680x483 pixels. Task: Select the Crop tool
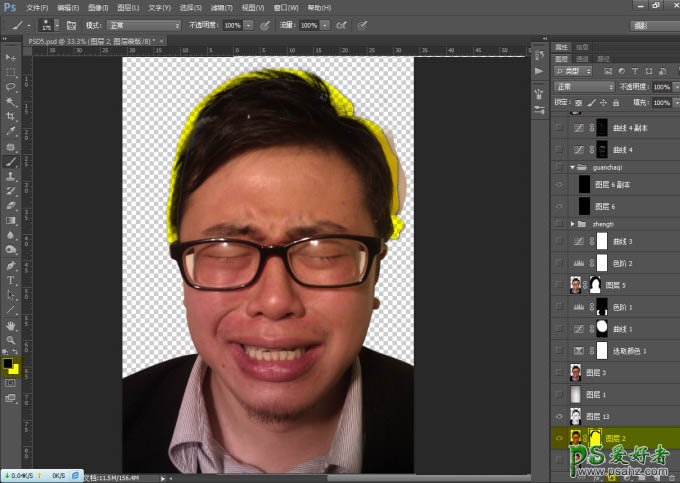[x=11, y=116]
